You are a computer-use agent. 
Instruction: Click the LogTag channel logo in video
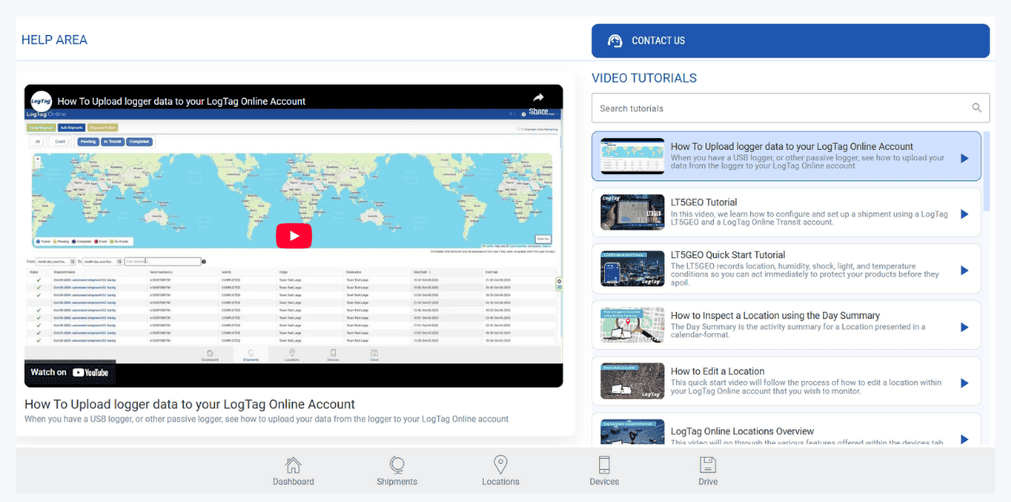click(41, 101)
